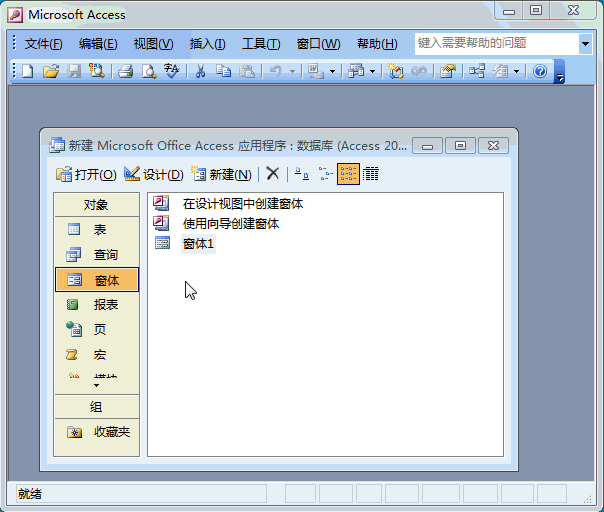Open the 文件(F) menu
The height and width of the screenshot is (512, 604).
[x=44, y=44]
